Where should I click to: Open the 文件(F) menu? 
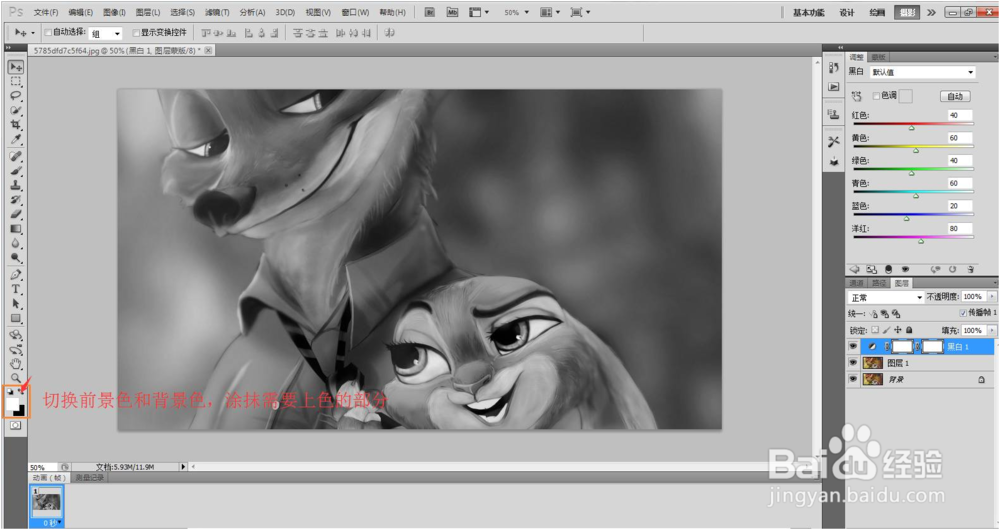click(x=46, y=13)
